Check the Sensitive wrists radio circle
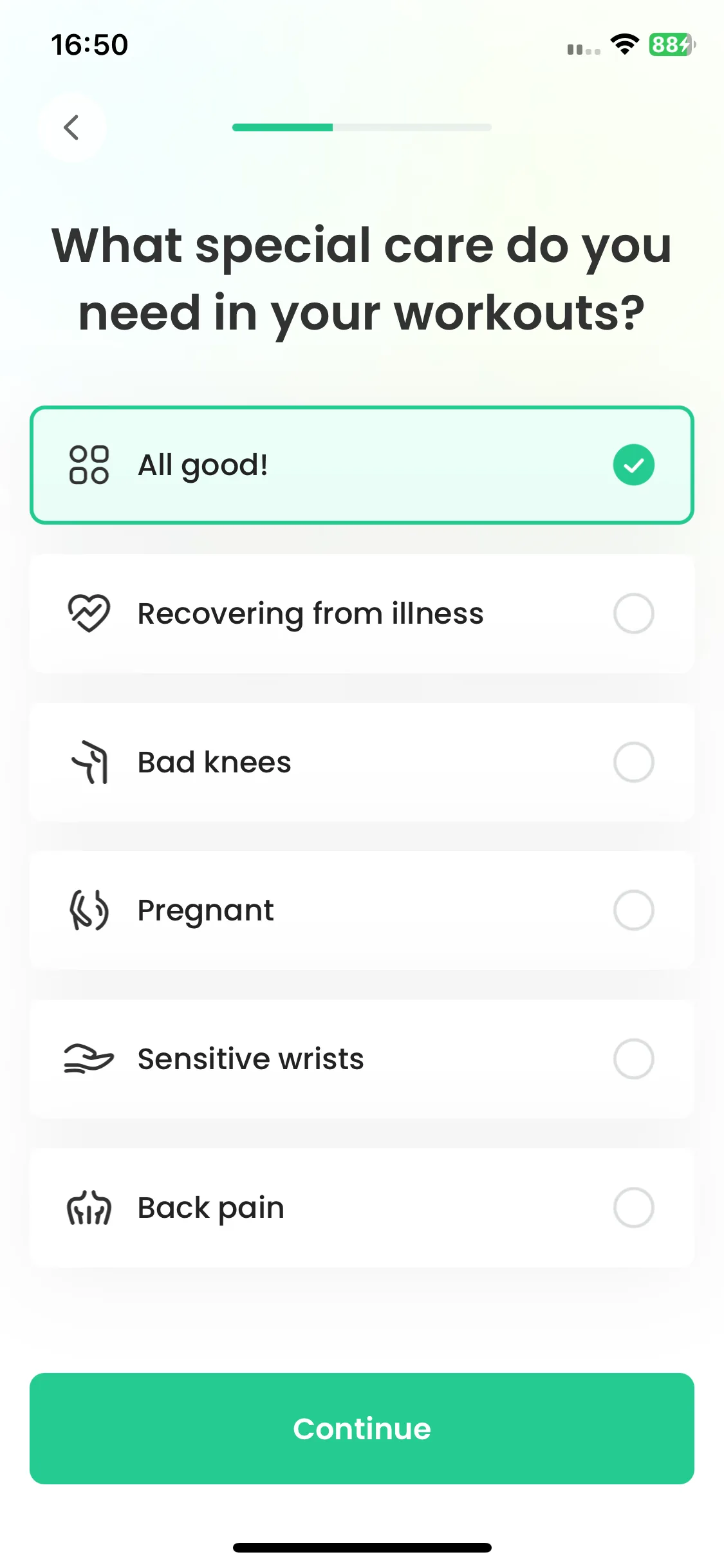The image size is (724, 1568). pyautogui.click(x=633, y=1059)
